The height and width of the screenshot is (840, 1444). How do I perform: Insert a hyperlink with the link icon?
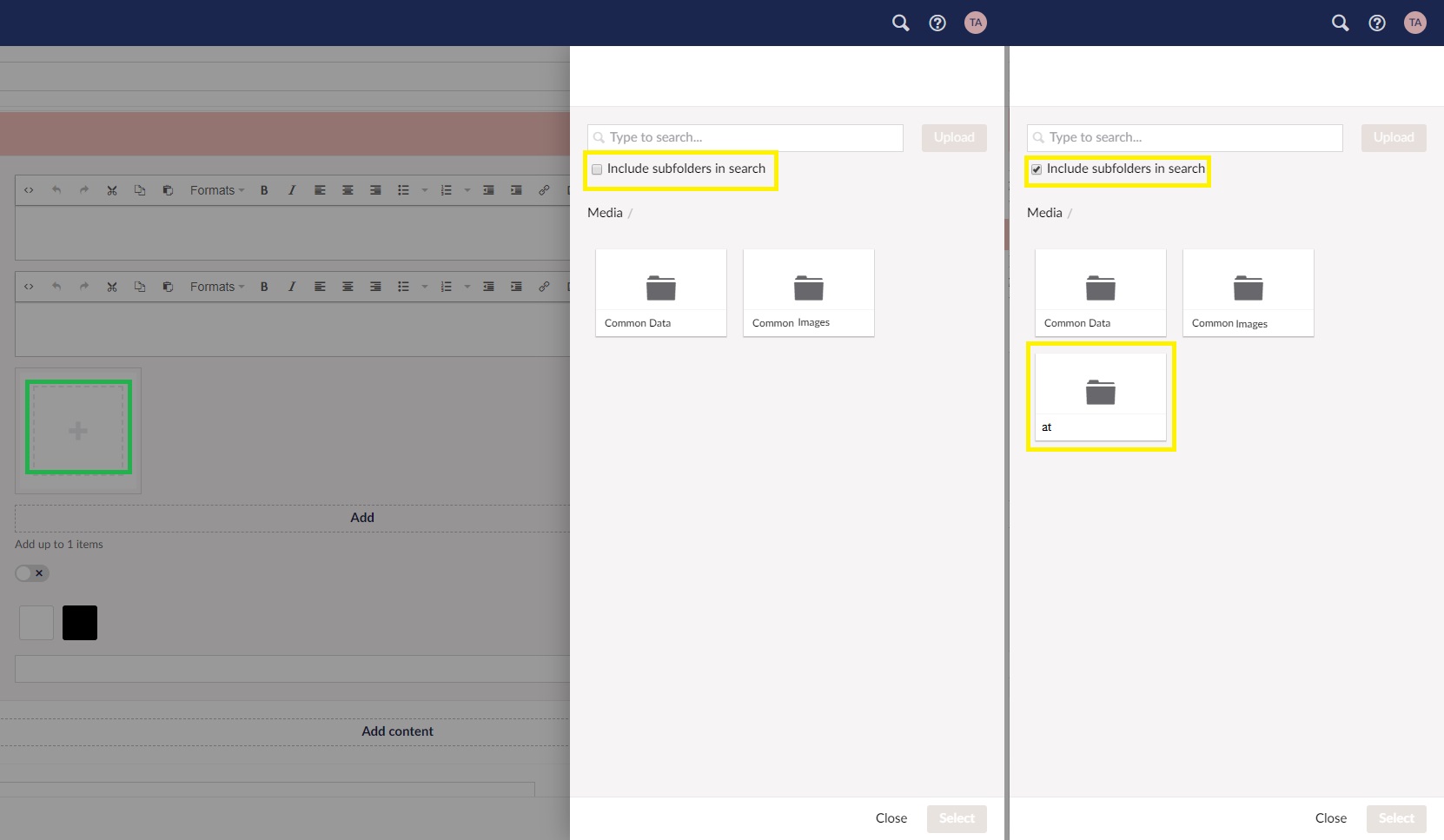tap(545, 190)
